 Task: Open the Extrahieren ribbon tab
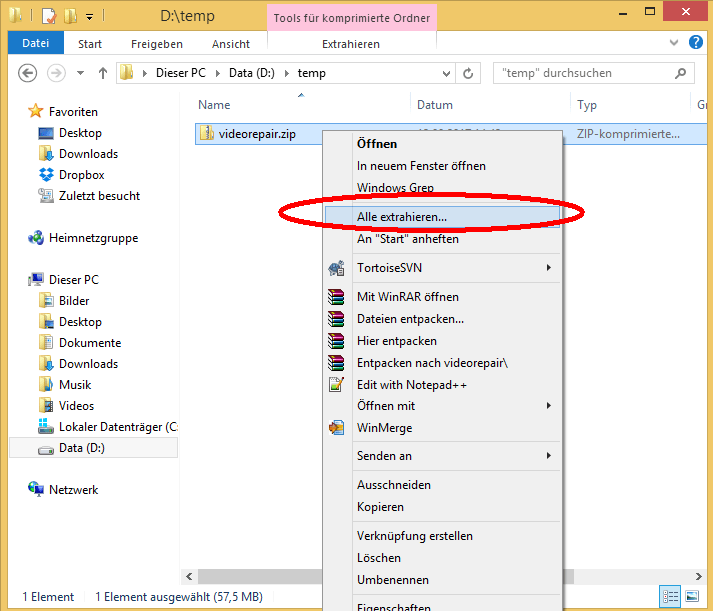tap(351, 44)
